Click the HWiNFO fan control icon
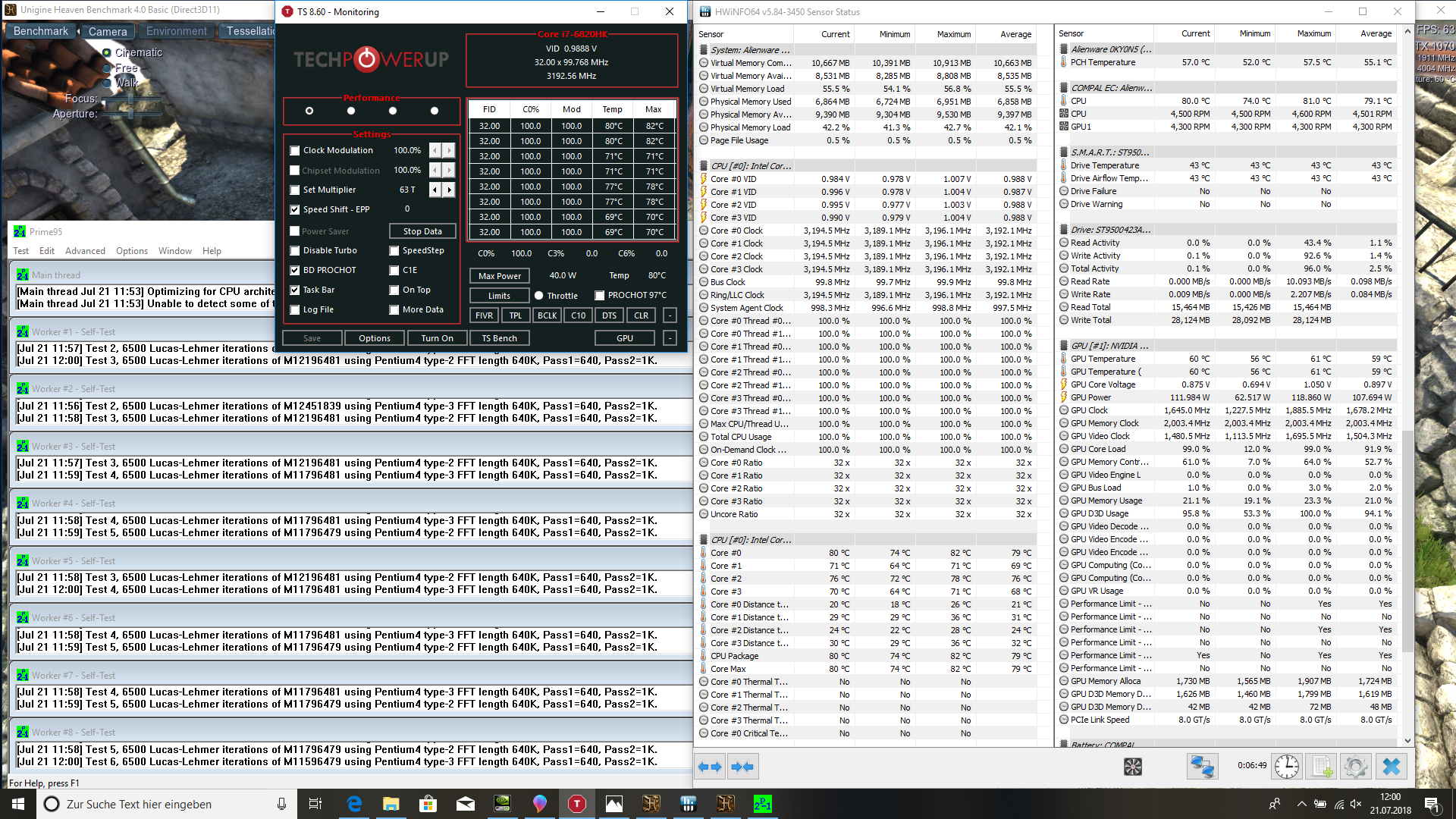 tap(1132, 767)
